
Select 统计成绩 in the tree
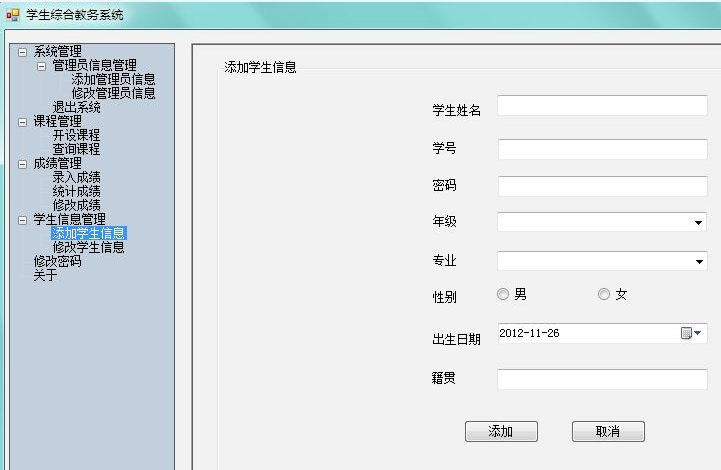[x=76, y=191]
